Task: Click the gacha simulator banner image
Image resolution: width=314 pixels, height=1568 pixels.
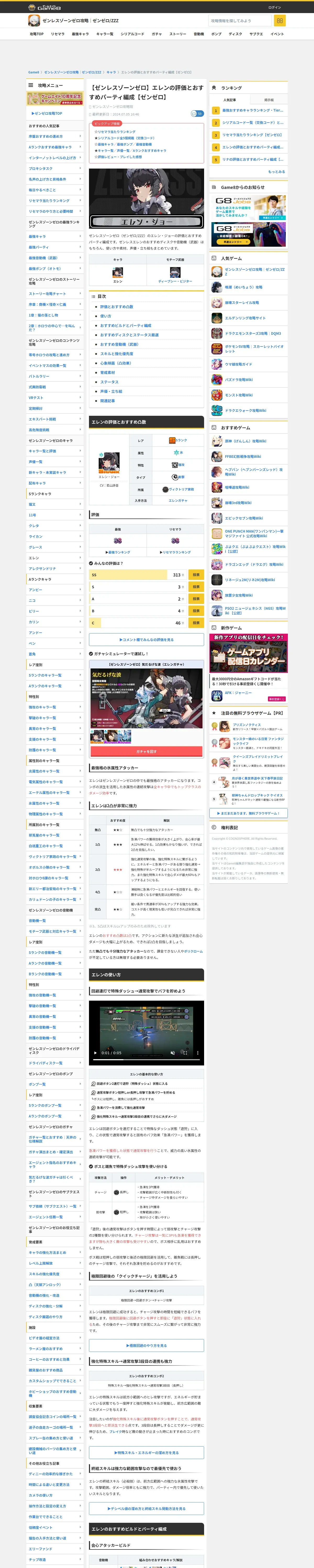Action: [x=146, y=699]
